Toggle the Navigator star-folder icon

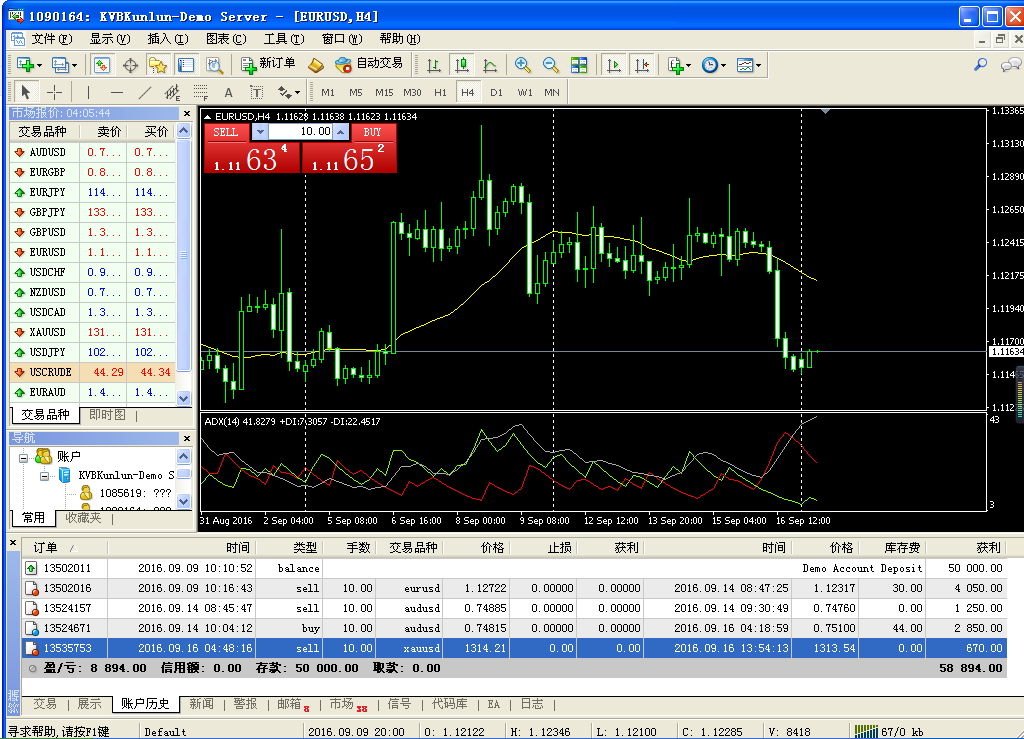[158, 65]
